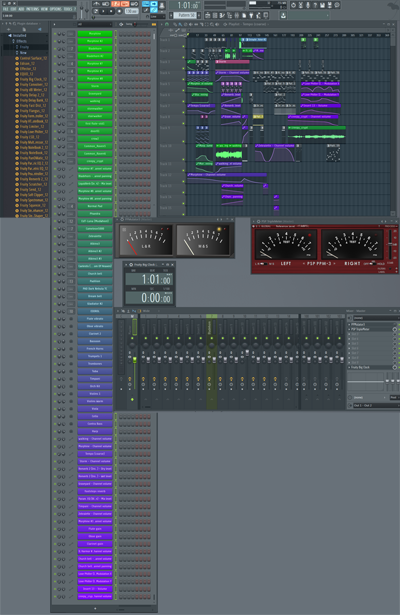400x615 pixels.
Task: Stop playback with the transport stop button
Action: (111, 11)
